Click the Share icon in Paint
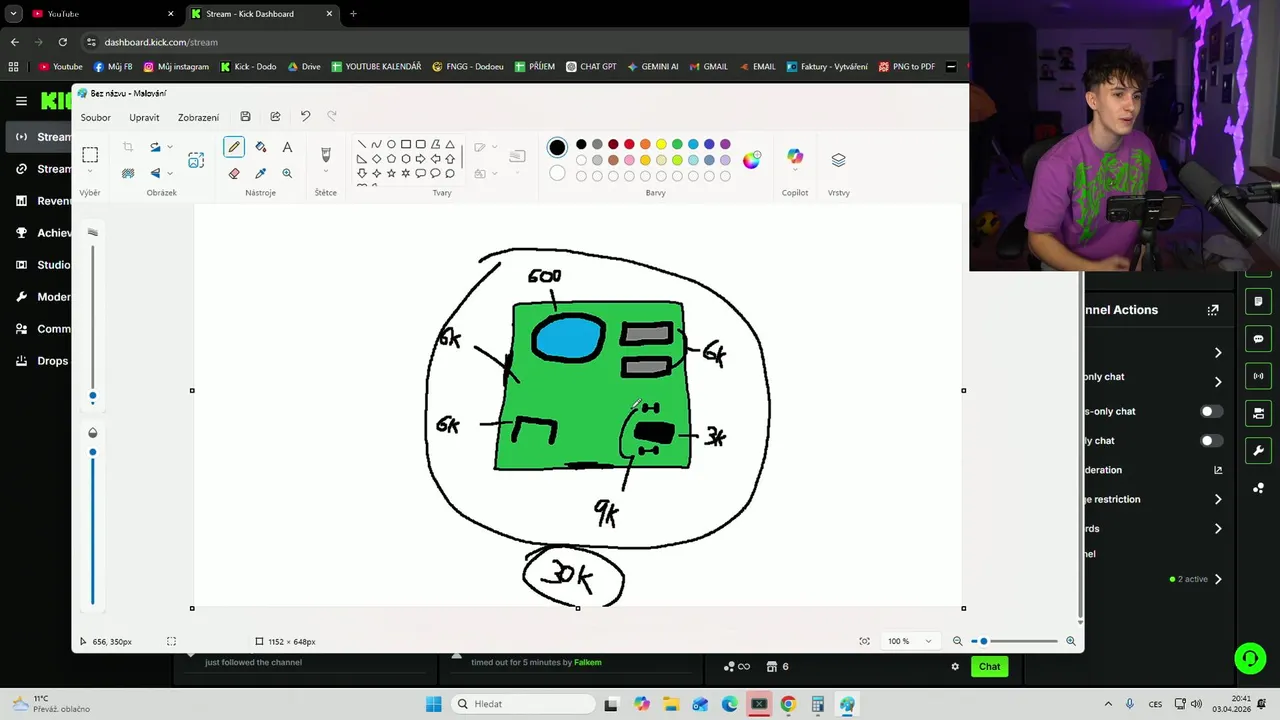Viewport: 1280px width, 720px height. point(275,117)
